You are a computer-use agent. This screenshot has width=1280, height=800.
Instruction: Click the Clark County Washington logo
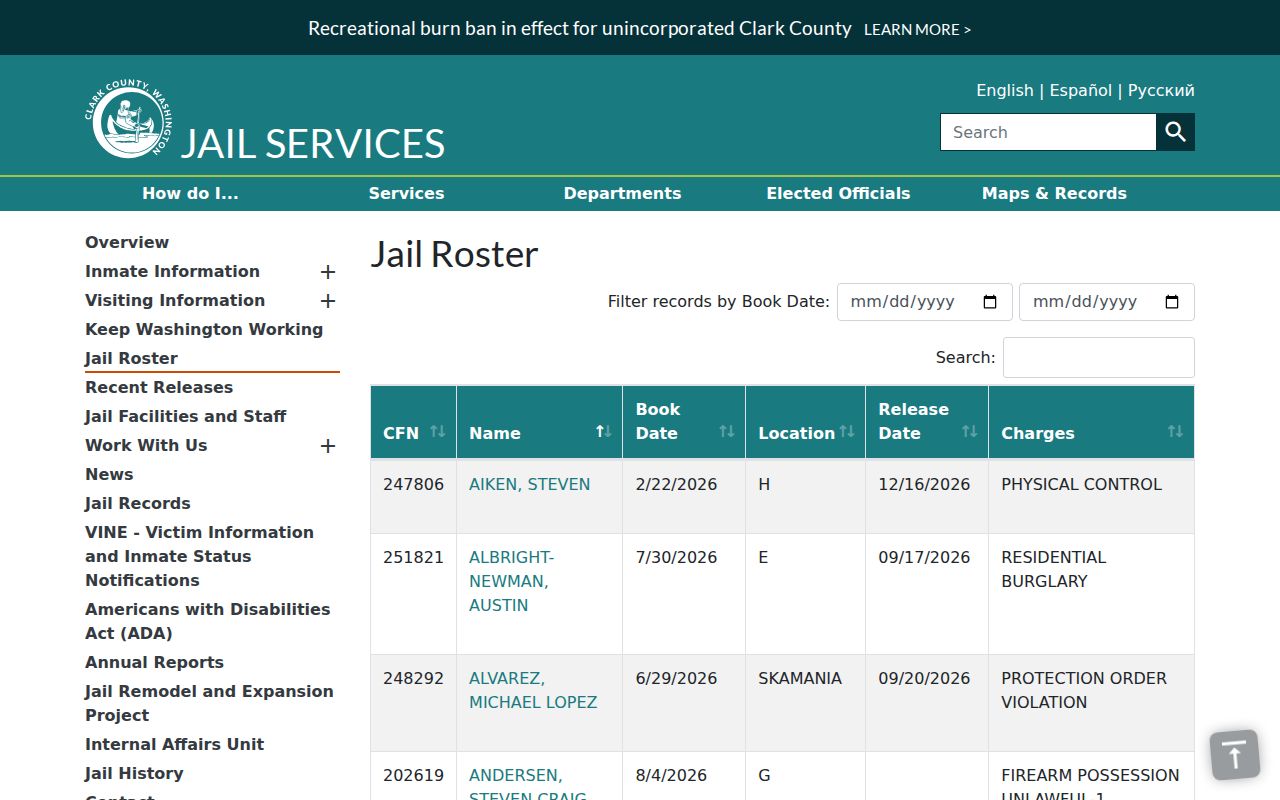(127, 120)
